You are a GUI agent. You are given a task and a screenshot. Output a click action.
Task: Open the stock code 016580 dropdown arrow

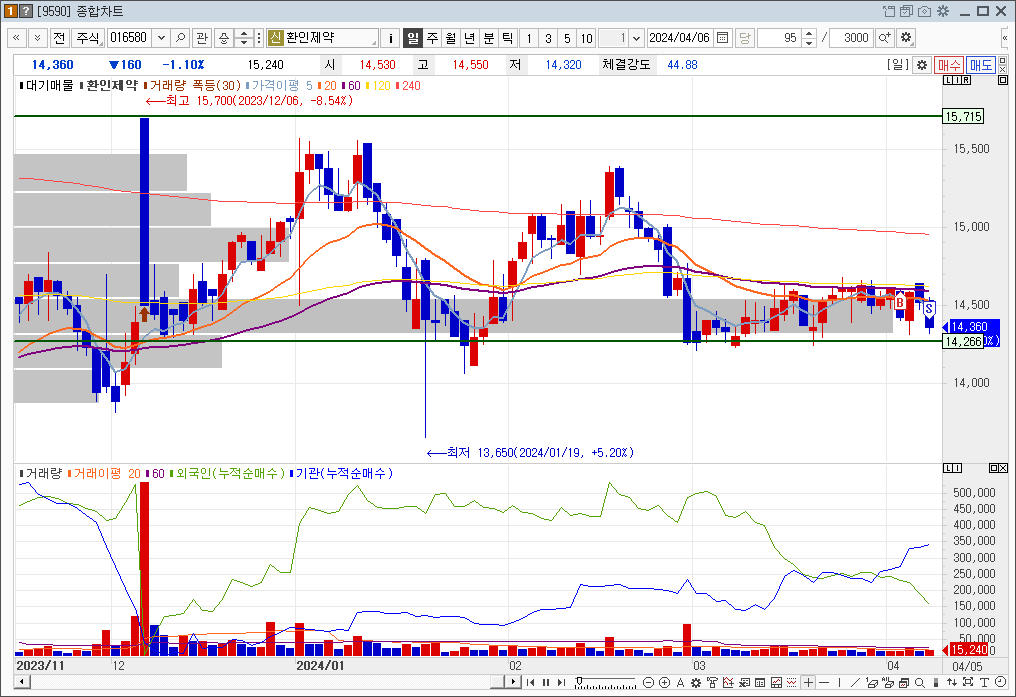[161, 38]
